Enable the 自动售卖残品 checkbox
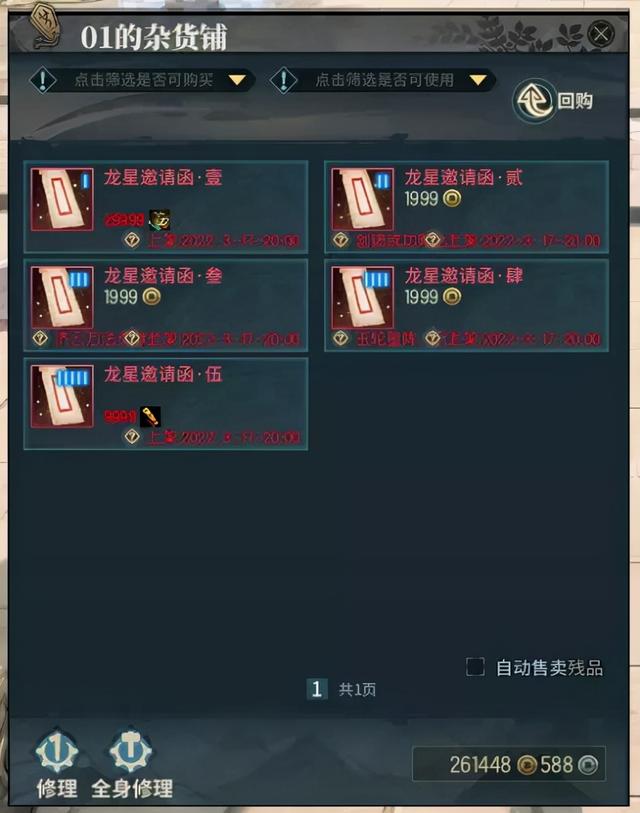 coord(475,667)
